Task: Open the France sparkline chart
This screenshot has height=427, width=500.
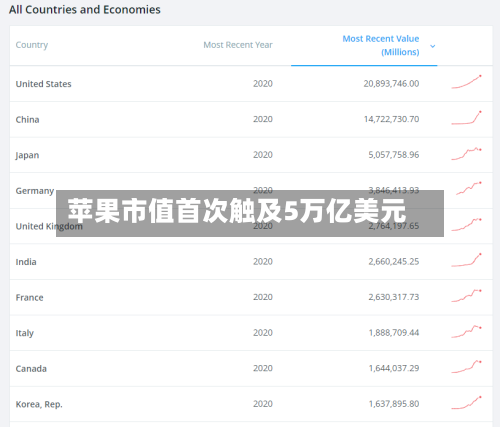Action: point(467,296)
